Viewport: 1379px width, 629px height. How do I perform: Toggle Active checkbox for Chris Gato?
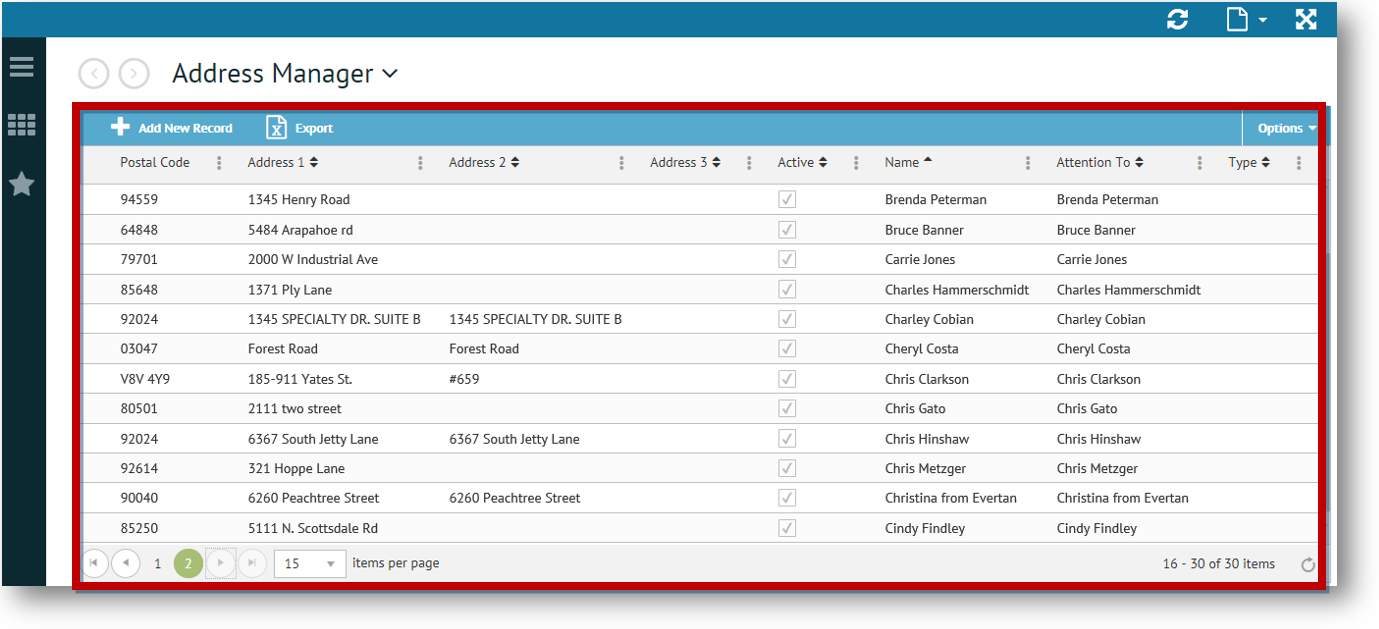click(x=787, y=409)
